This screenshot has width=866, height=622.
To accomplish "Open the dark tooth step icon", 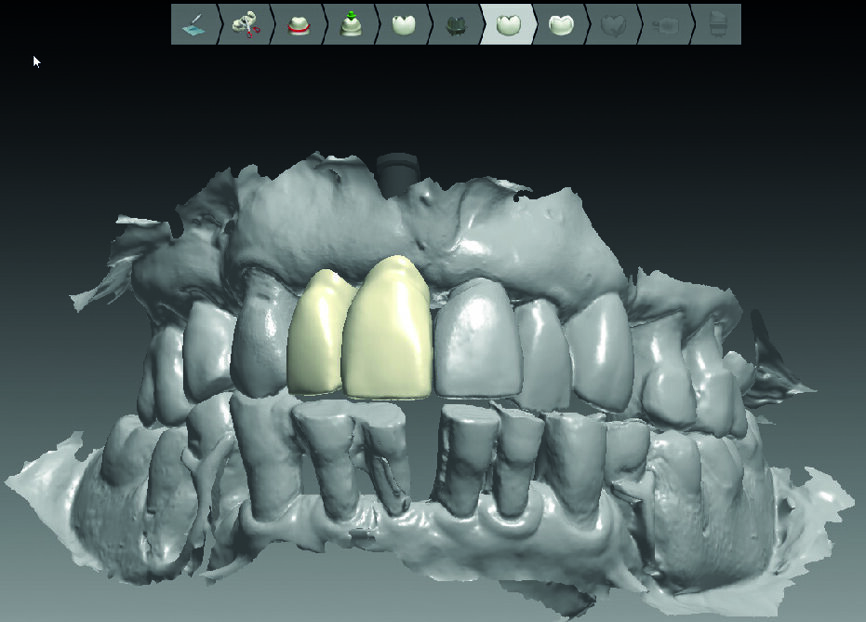I will click(x=454, y=25).
